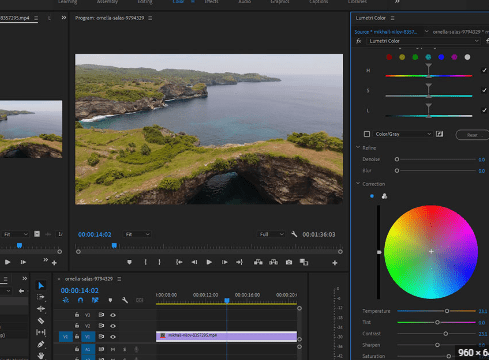The height and width of the screenshot is (360, 489).
Task: Play the Source monitor clip
Action: (x=7, y=262)
